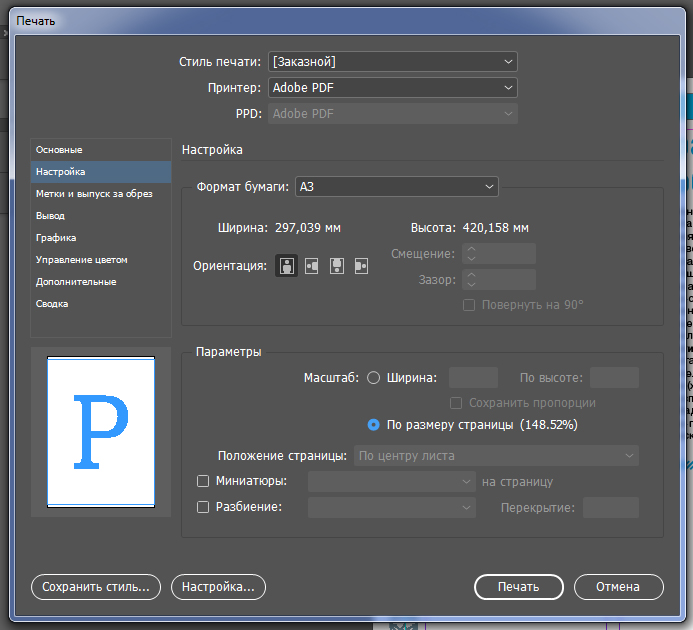Open the Вывод section
This screenshot has width=693, height=630.
pyautogui.click(x=101, y=216)
